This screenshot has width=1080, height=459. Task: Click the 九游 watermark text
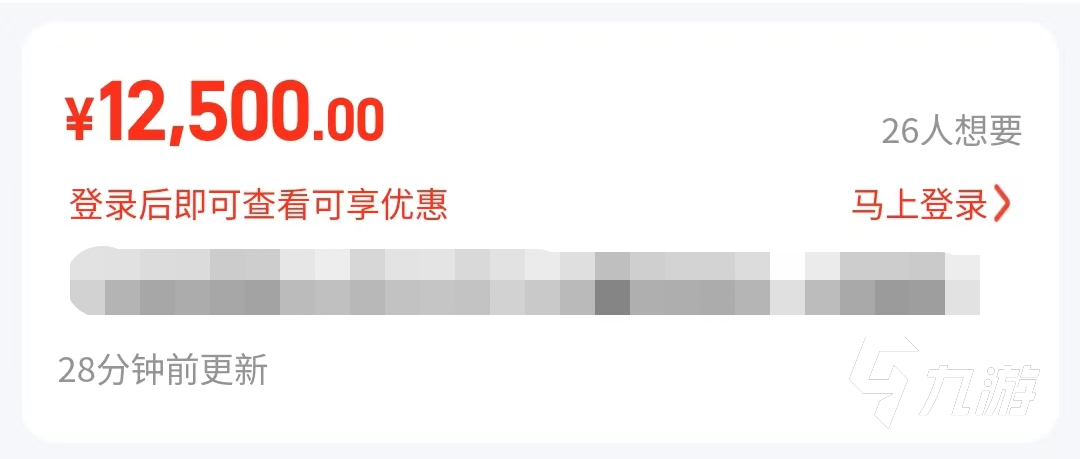tap(983, 386)
